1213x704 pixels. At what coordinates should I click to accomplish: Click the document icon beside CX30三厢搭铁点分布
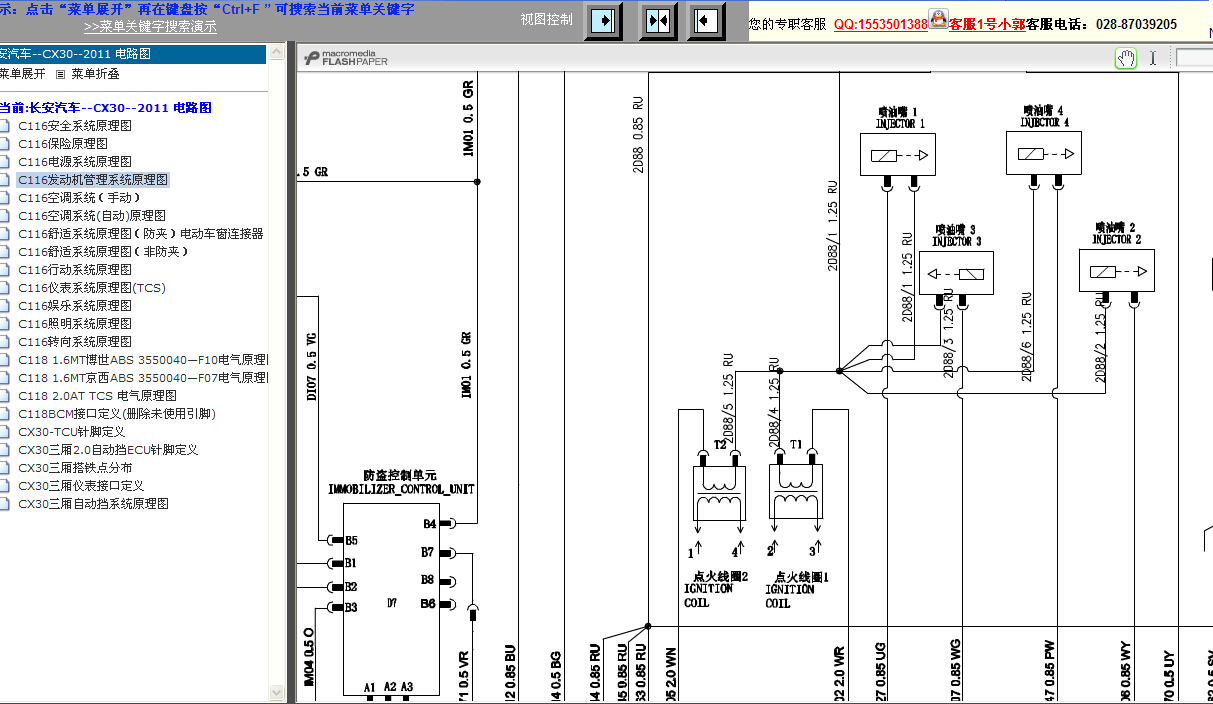(x=5, y=468)
